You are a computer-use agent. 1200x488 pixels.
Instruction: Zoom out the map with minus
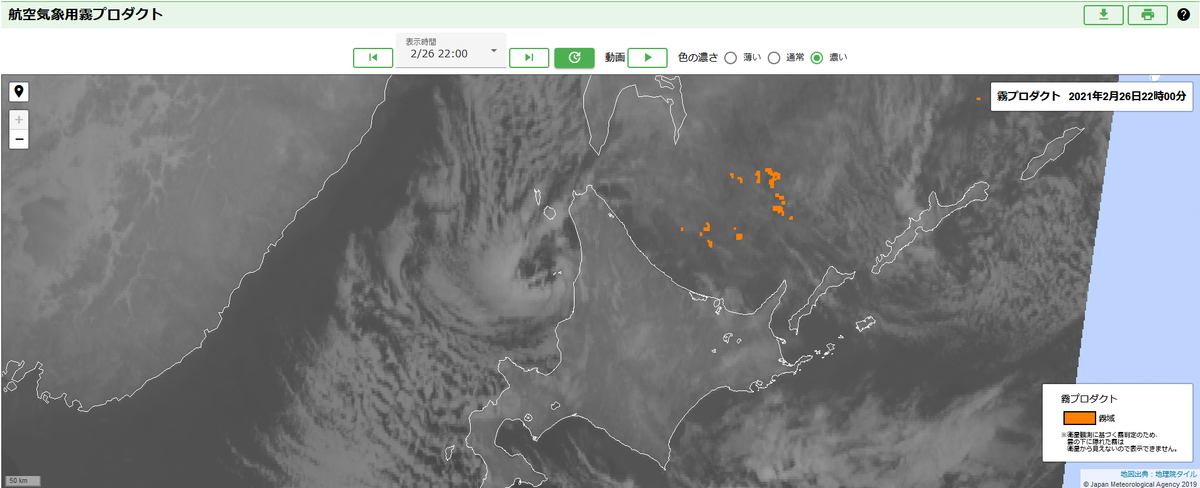click(19, 138)
